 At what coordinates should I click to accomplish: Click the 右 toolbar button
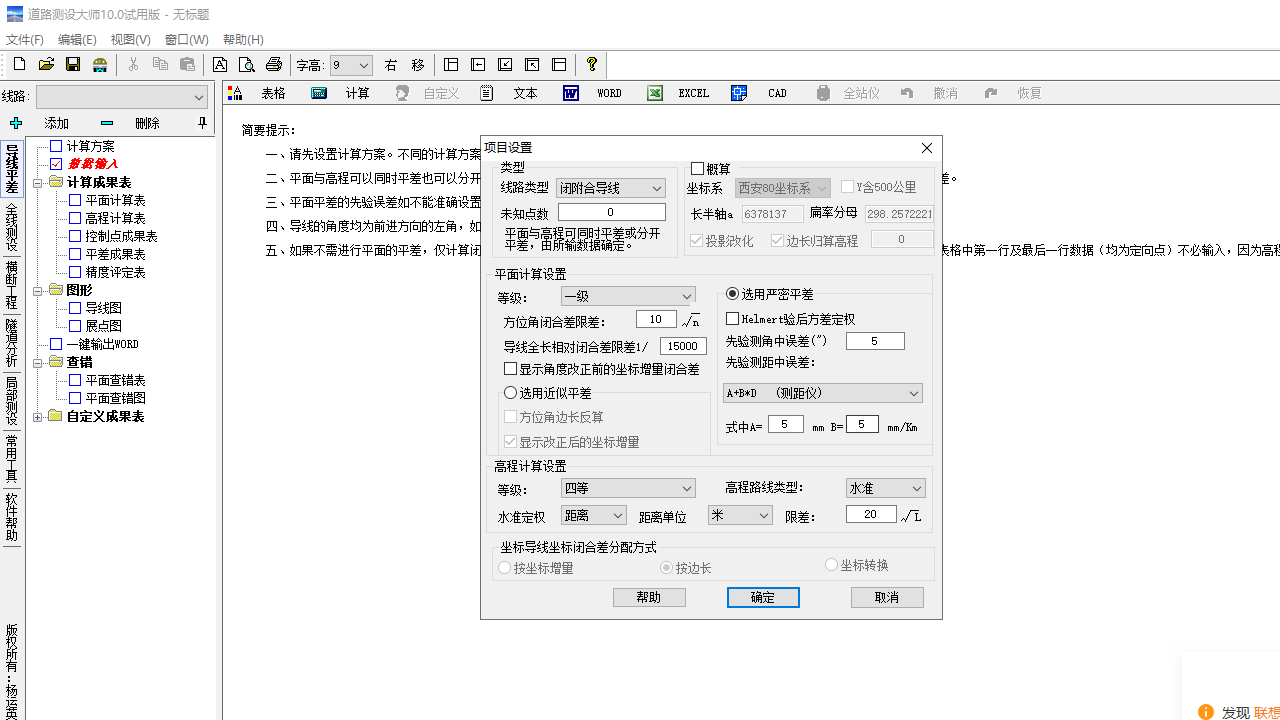391,65
